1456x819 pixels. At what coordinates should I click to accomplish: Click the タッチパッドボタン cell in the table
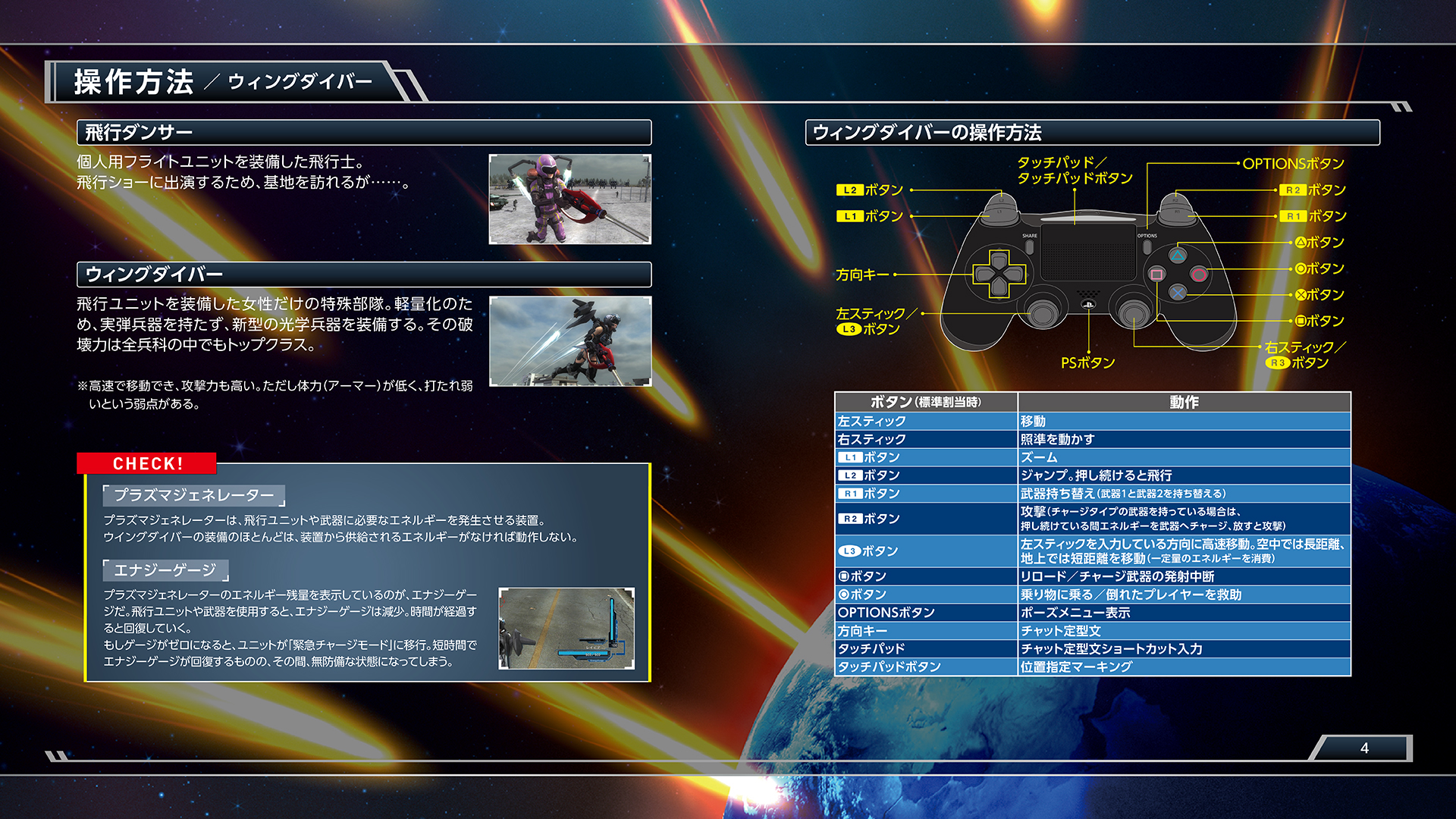[x=926, y=667]
